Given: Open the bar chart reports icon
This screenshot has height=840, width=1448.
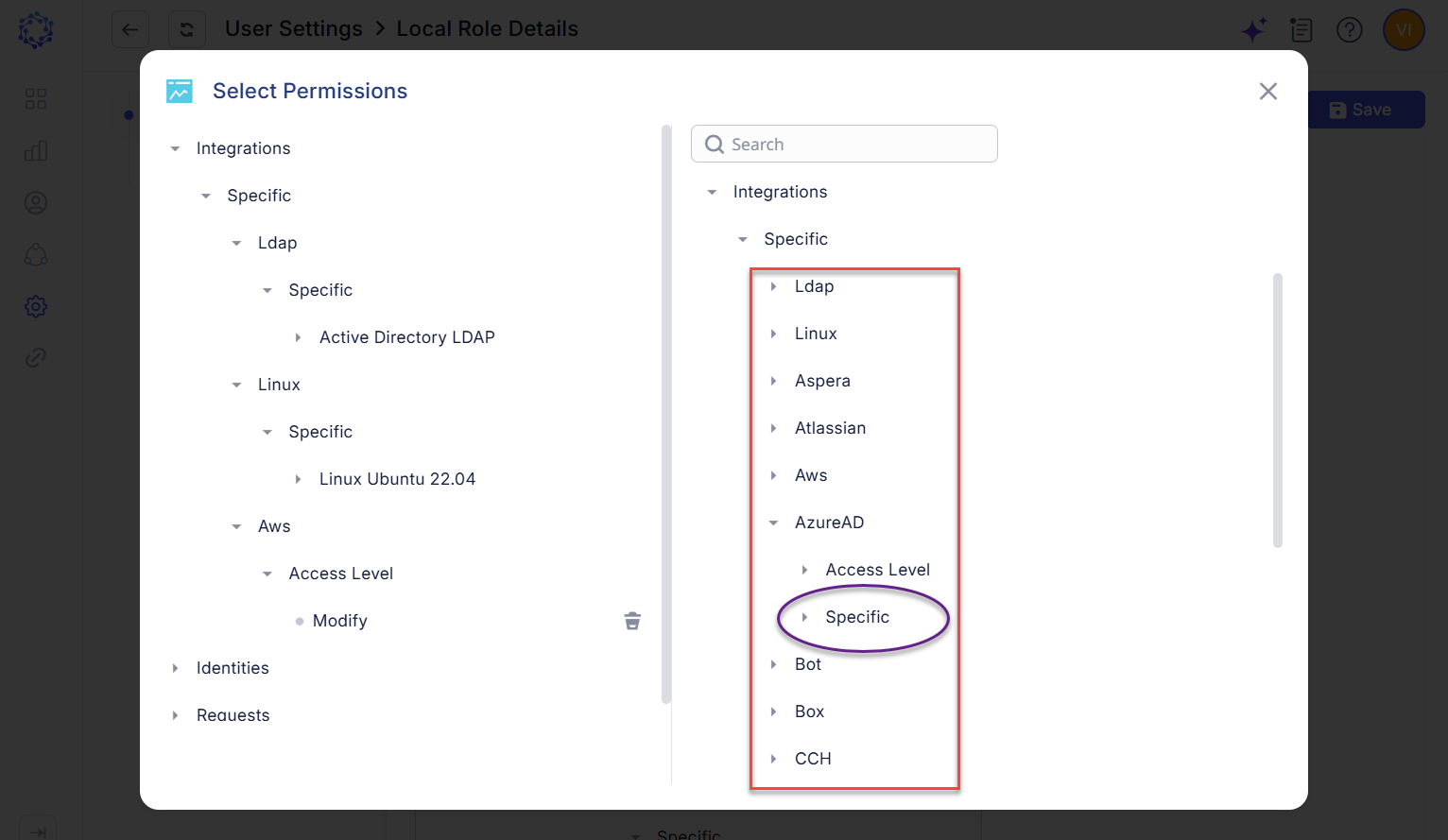Looking at the screenshot, I should coord(36,151).
